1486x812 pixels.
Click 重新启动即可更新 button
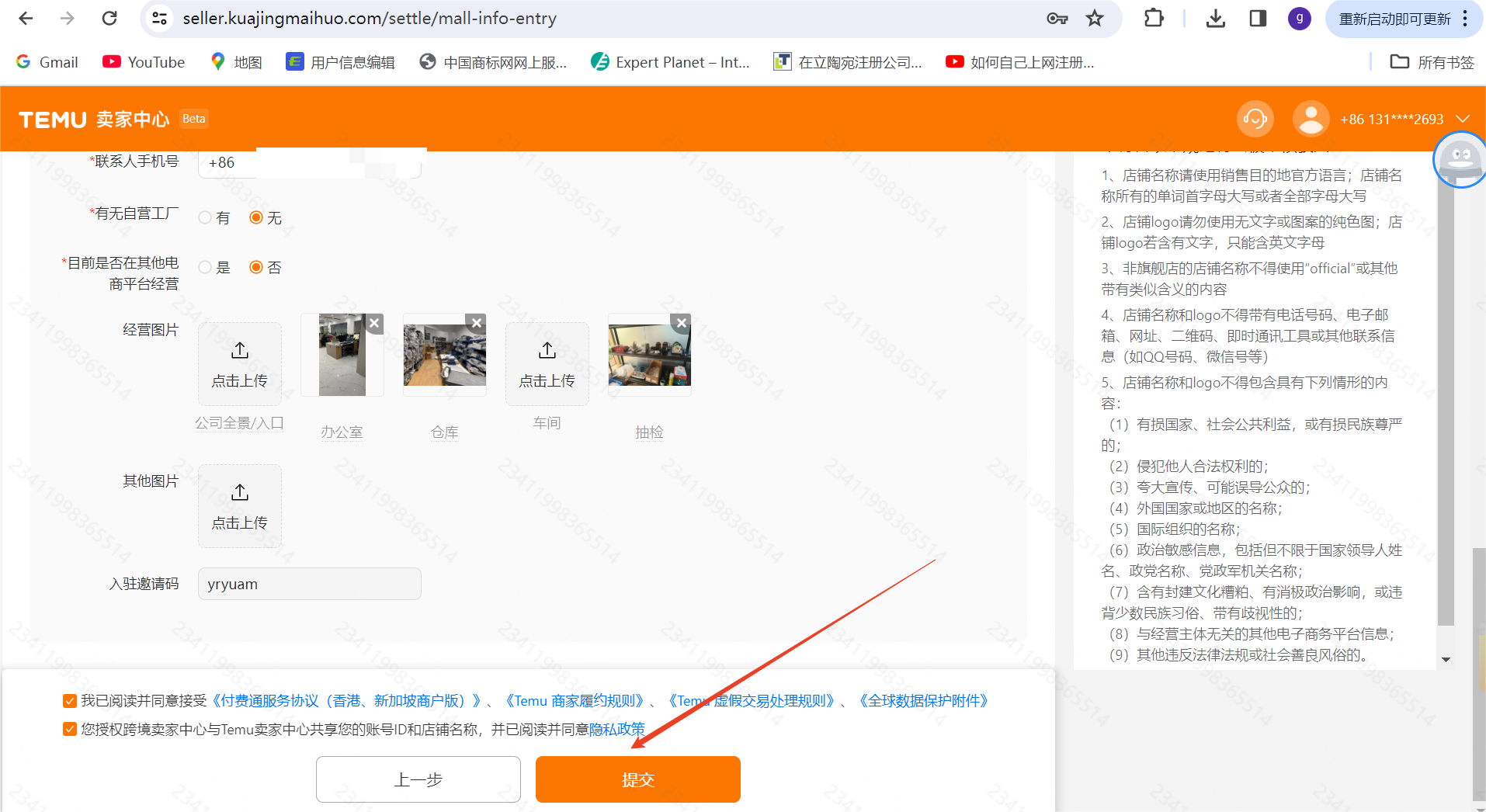(1394, 19)
